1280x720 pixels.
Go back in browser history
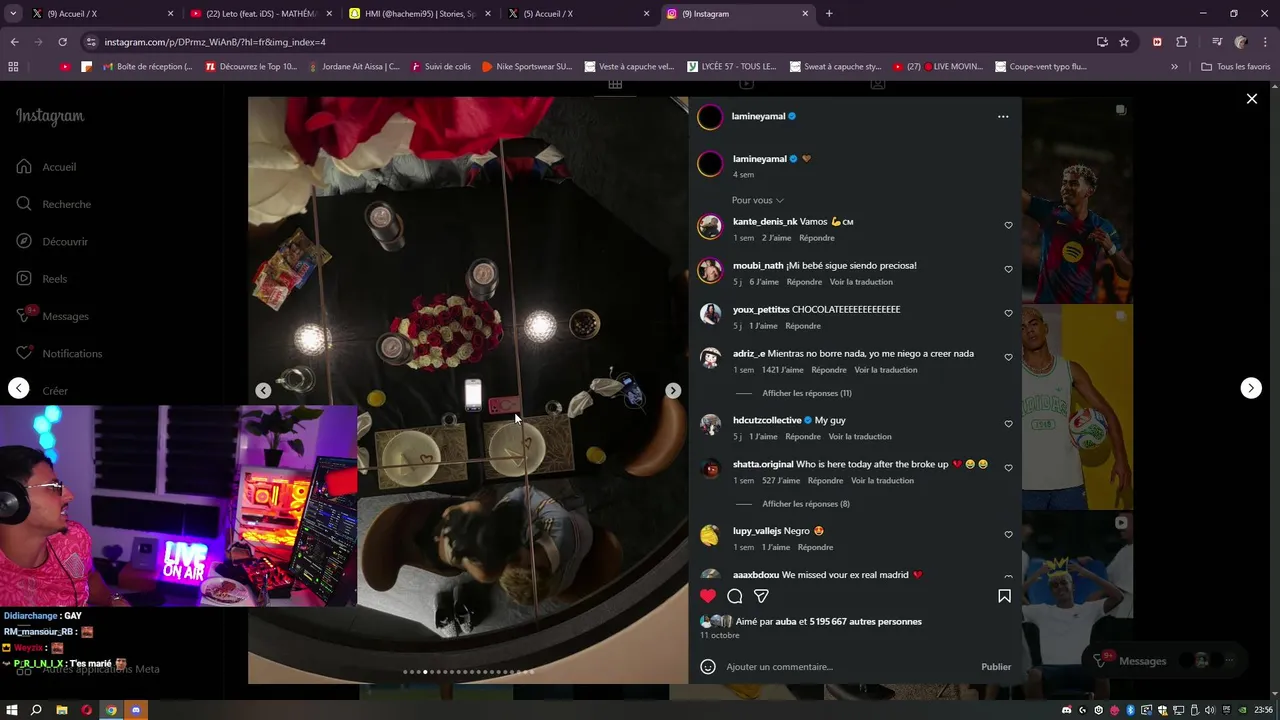(x=14, y=42)
